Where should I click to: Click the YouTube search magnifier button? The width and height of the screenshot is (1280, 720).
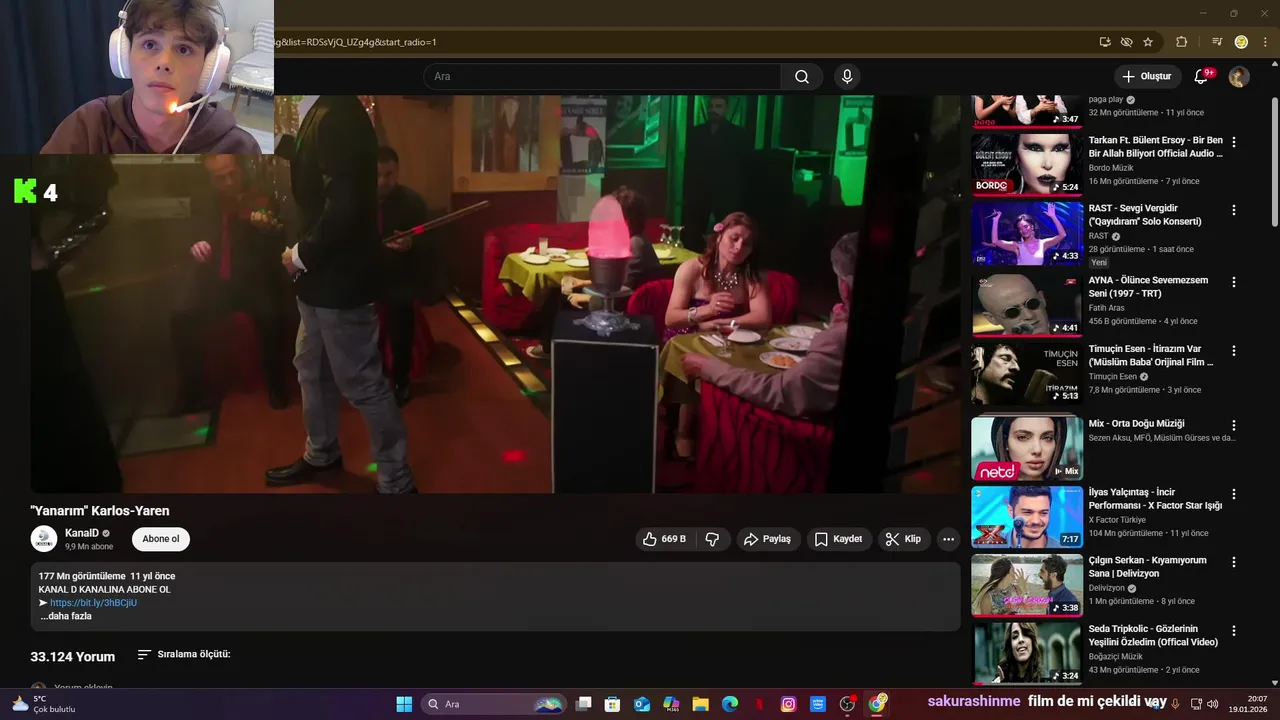802,77
